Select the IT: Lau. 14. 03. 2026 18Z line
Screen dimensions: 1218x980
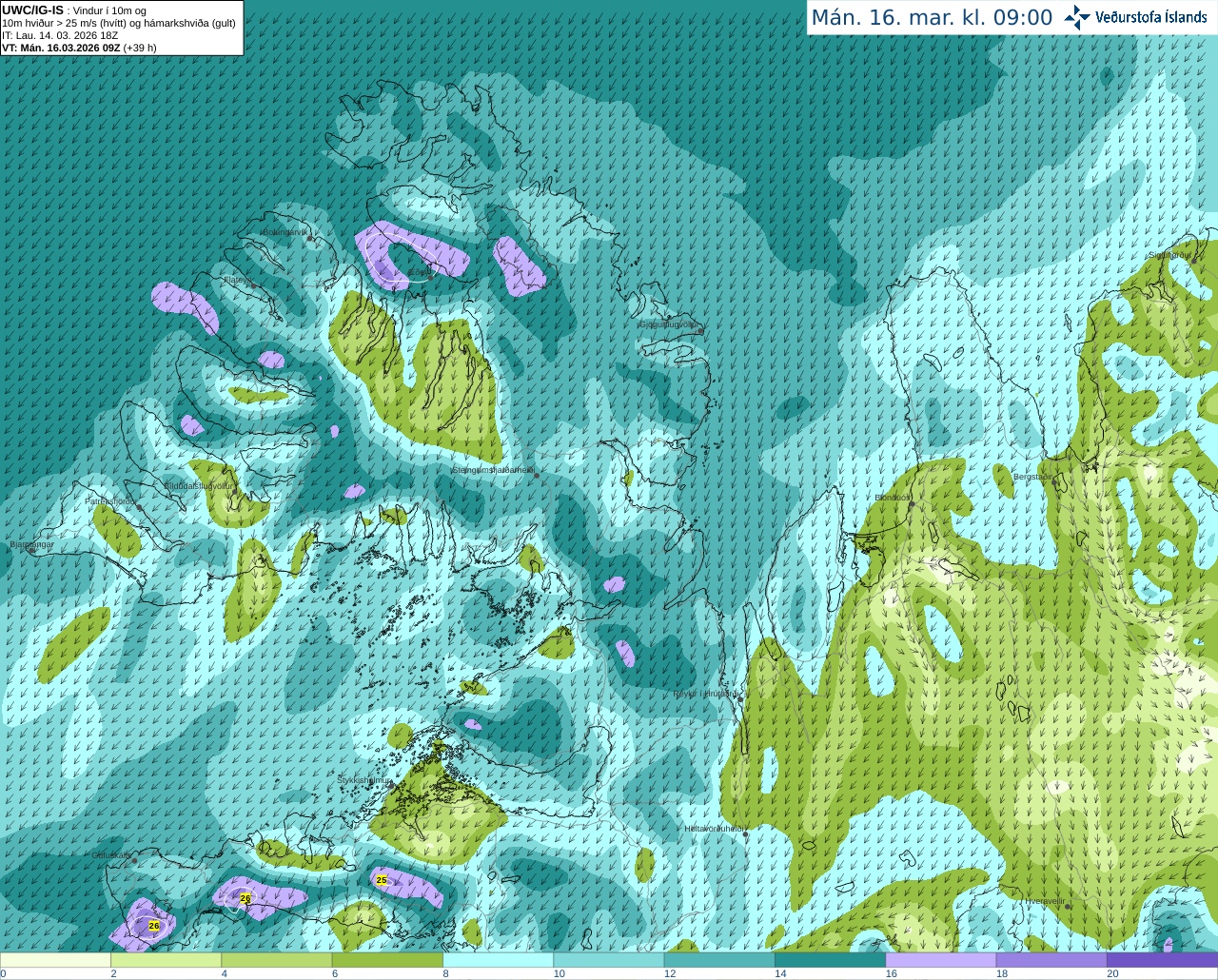(60, 35)
